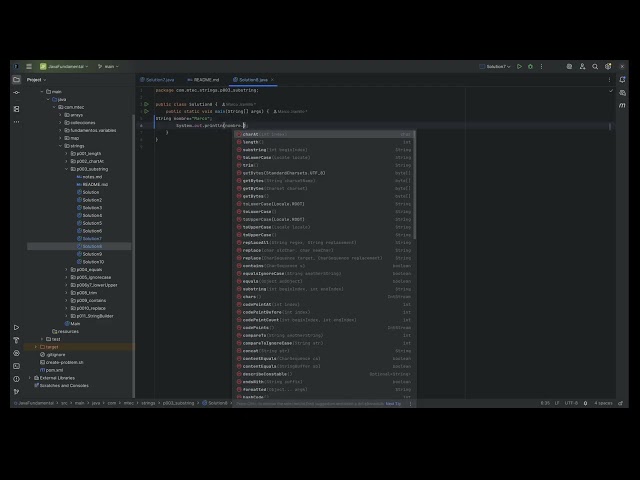Open the Structure tool window
Viewport: 640px width, 480px height.
coord(16,109)
